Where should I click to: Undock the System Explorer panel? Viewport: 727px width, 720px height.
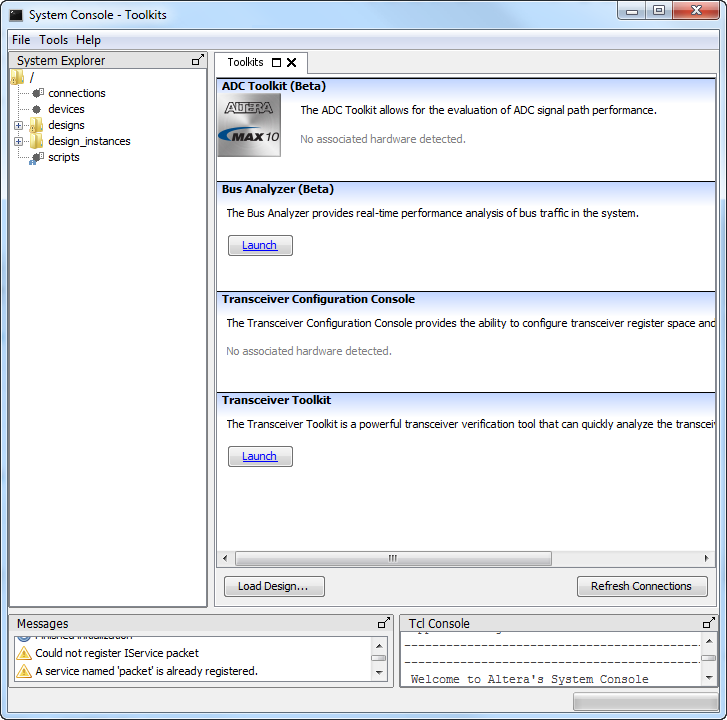198,60
